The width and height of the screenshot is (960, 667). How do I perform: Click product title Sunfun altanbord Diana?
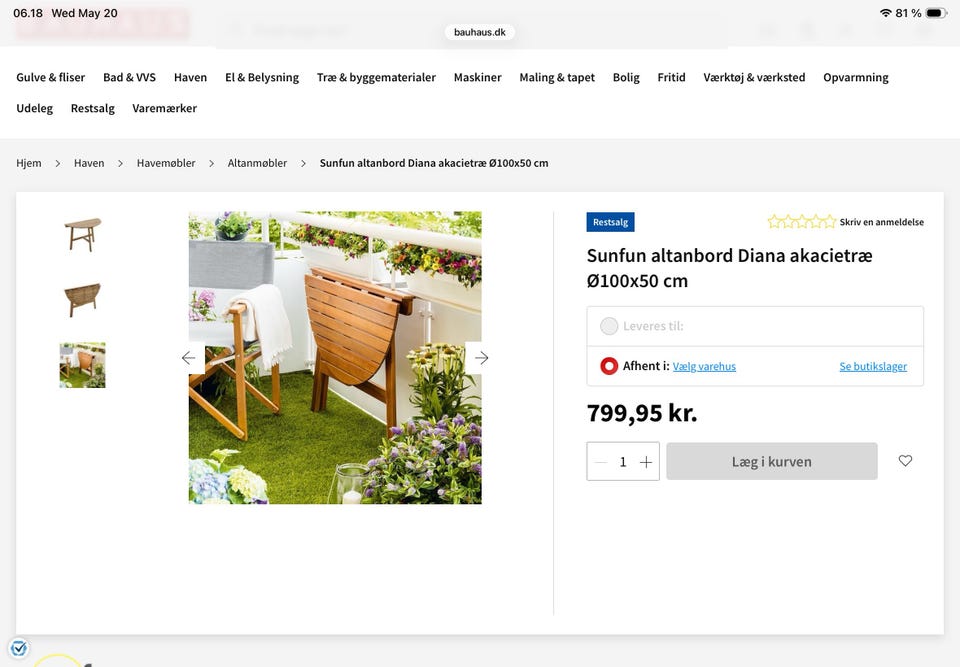point(729,268)
